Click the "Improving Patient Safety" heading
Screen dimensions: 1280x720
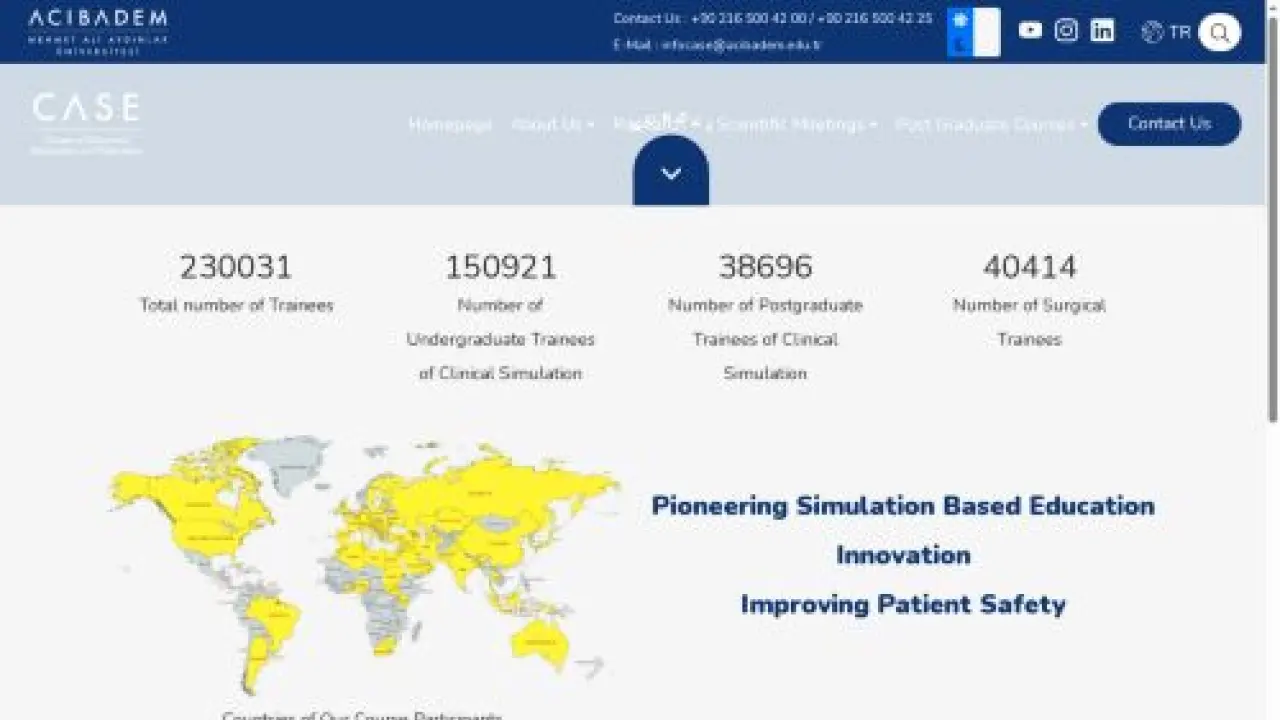[x=903, y=604]
